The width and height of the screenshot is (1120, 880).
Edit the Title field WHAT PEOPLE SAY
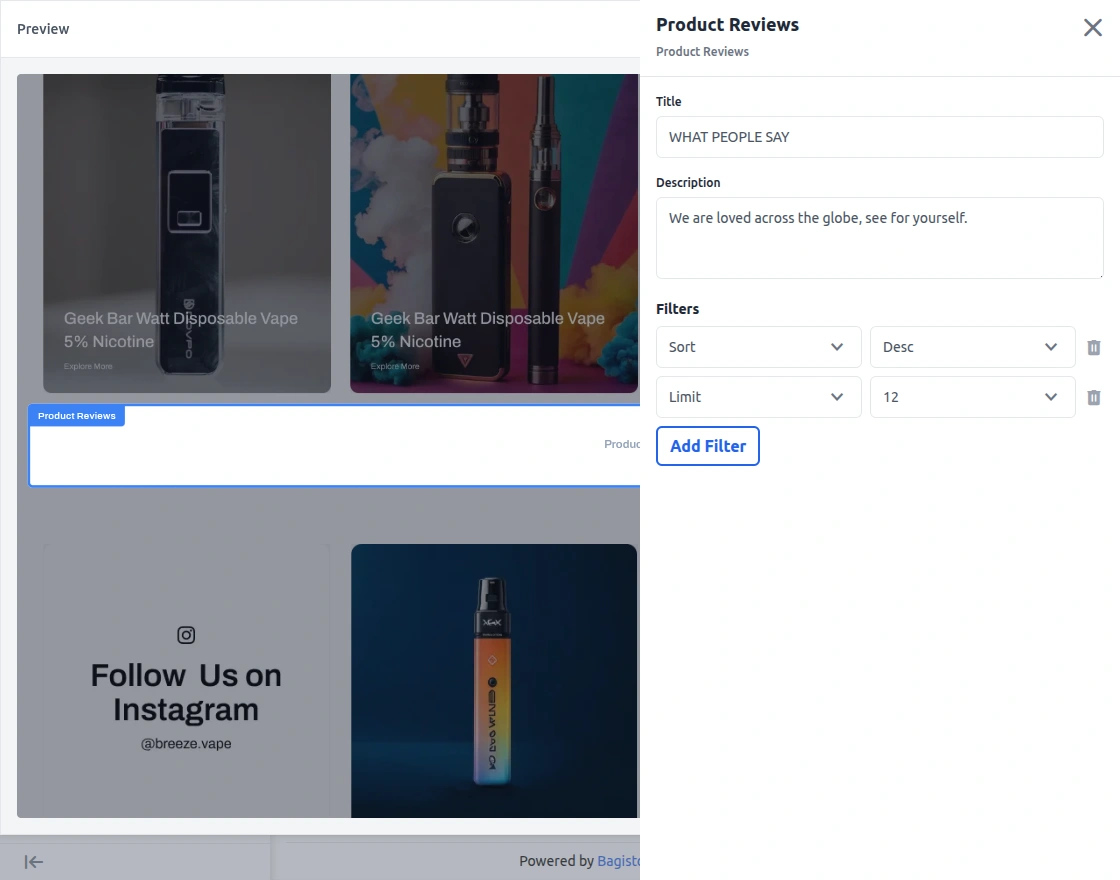tap(879, 137)
